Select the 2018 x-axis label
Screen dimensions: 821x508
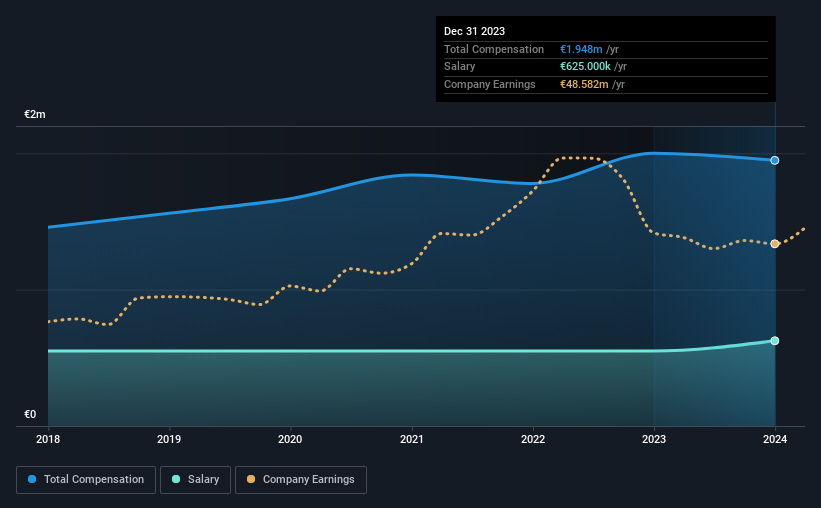point(48,439)
